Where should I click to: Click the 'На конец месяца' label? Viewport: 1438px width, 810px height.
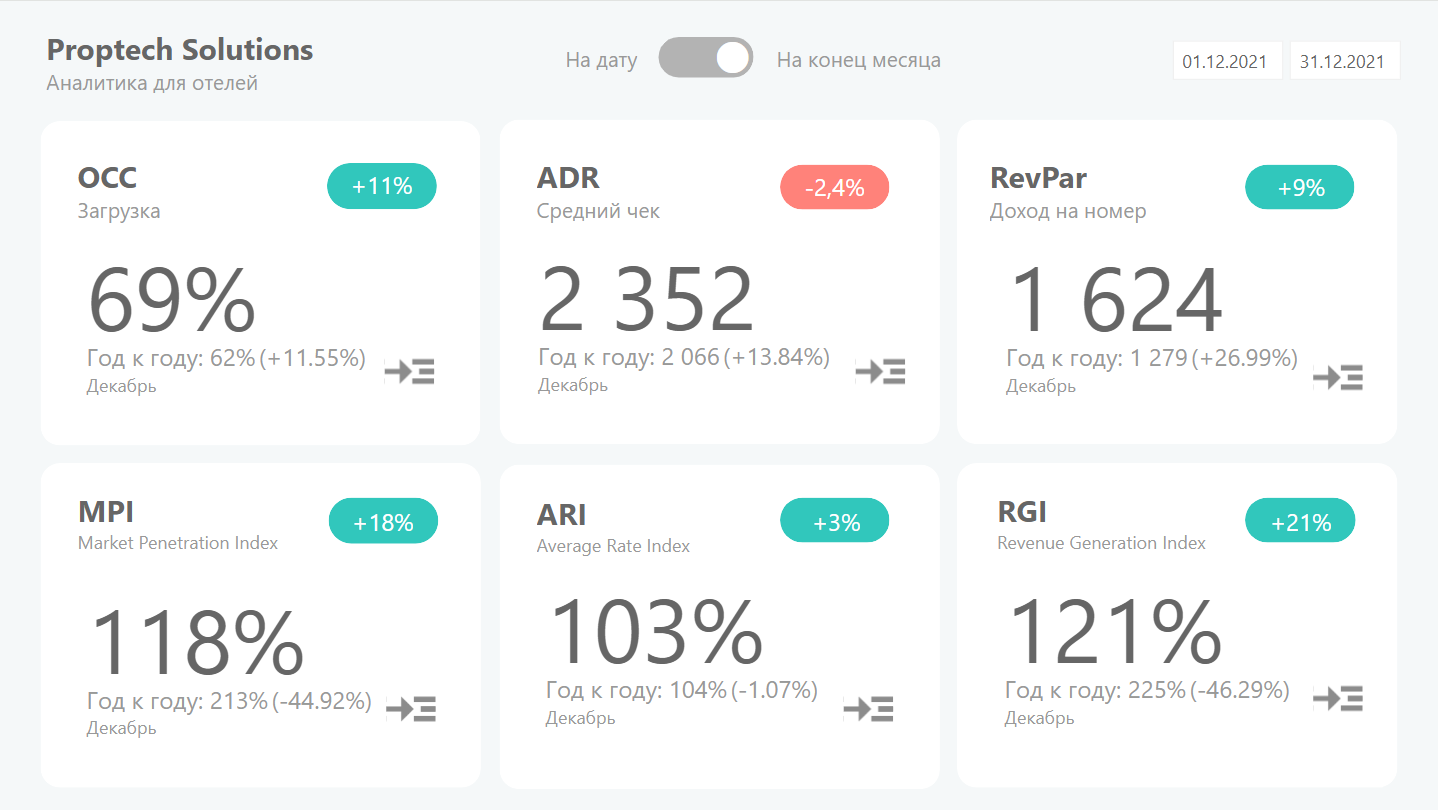[859, 60]
